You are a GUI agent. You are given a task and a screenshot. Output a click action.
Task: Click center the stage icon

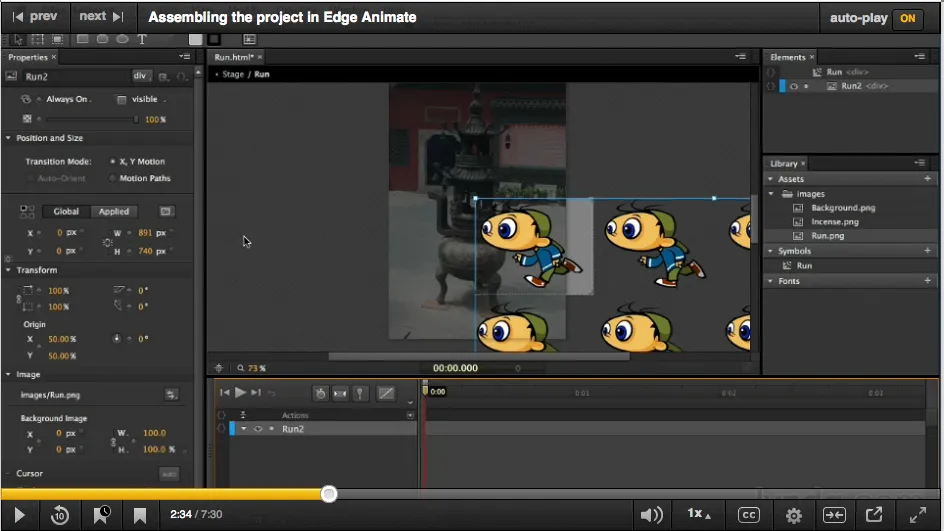click(x=219, y=368)
